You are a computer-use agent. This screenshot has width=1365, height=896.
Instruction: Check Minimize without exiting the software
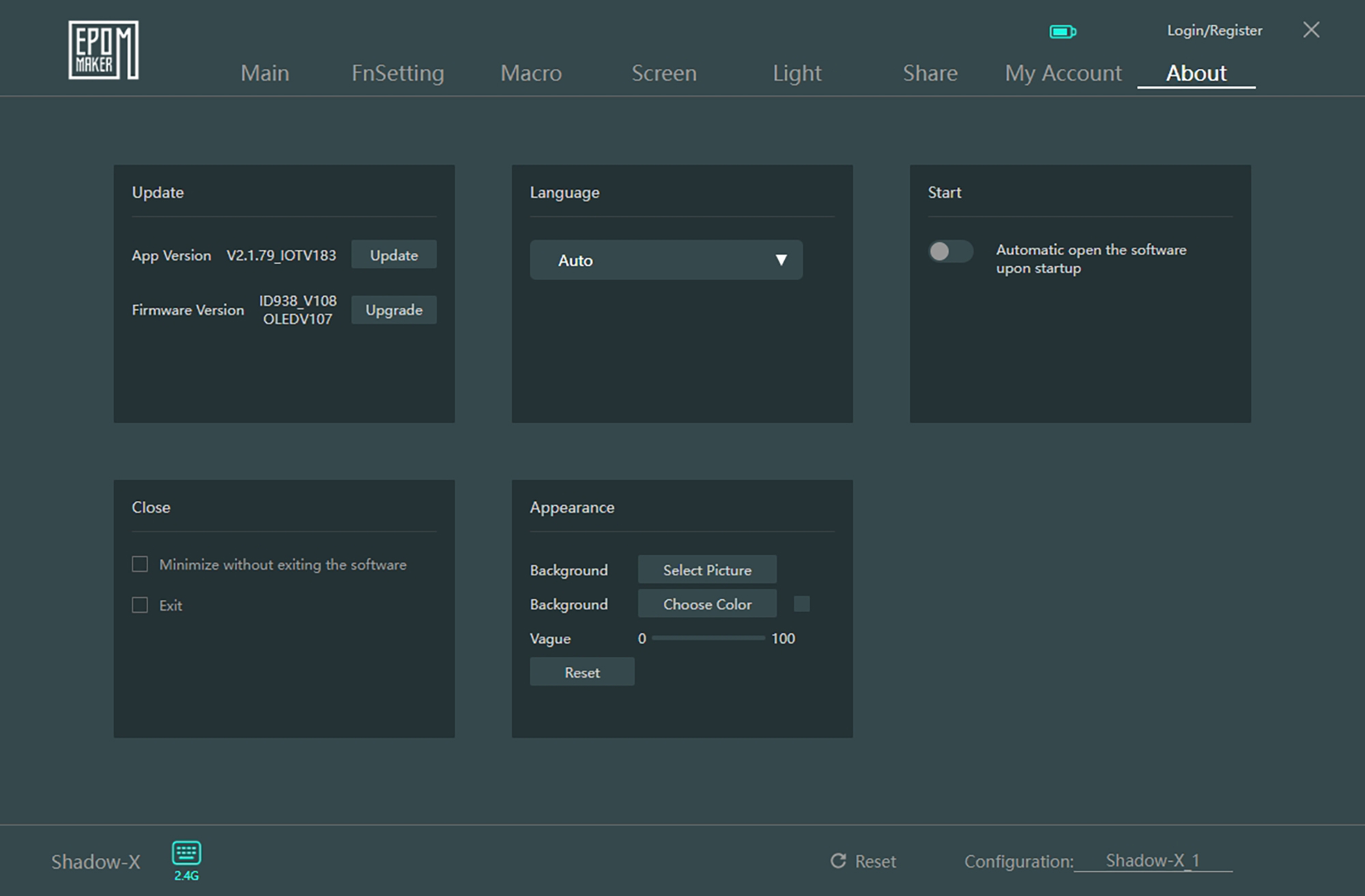pos(140,564)
